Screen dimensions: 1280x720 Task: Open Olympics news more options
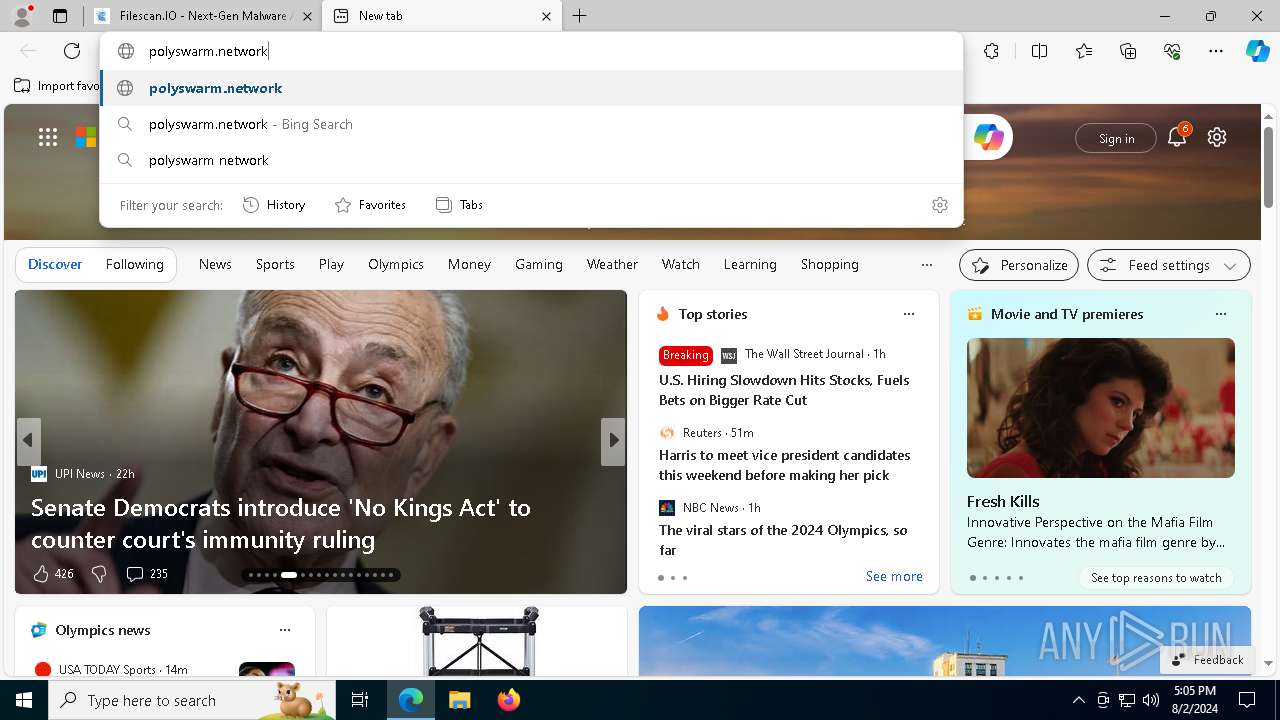[x=285, y=630]
